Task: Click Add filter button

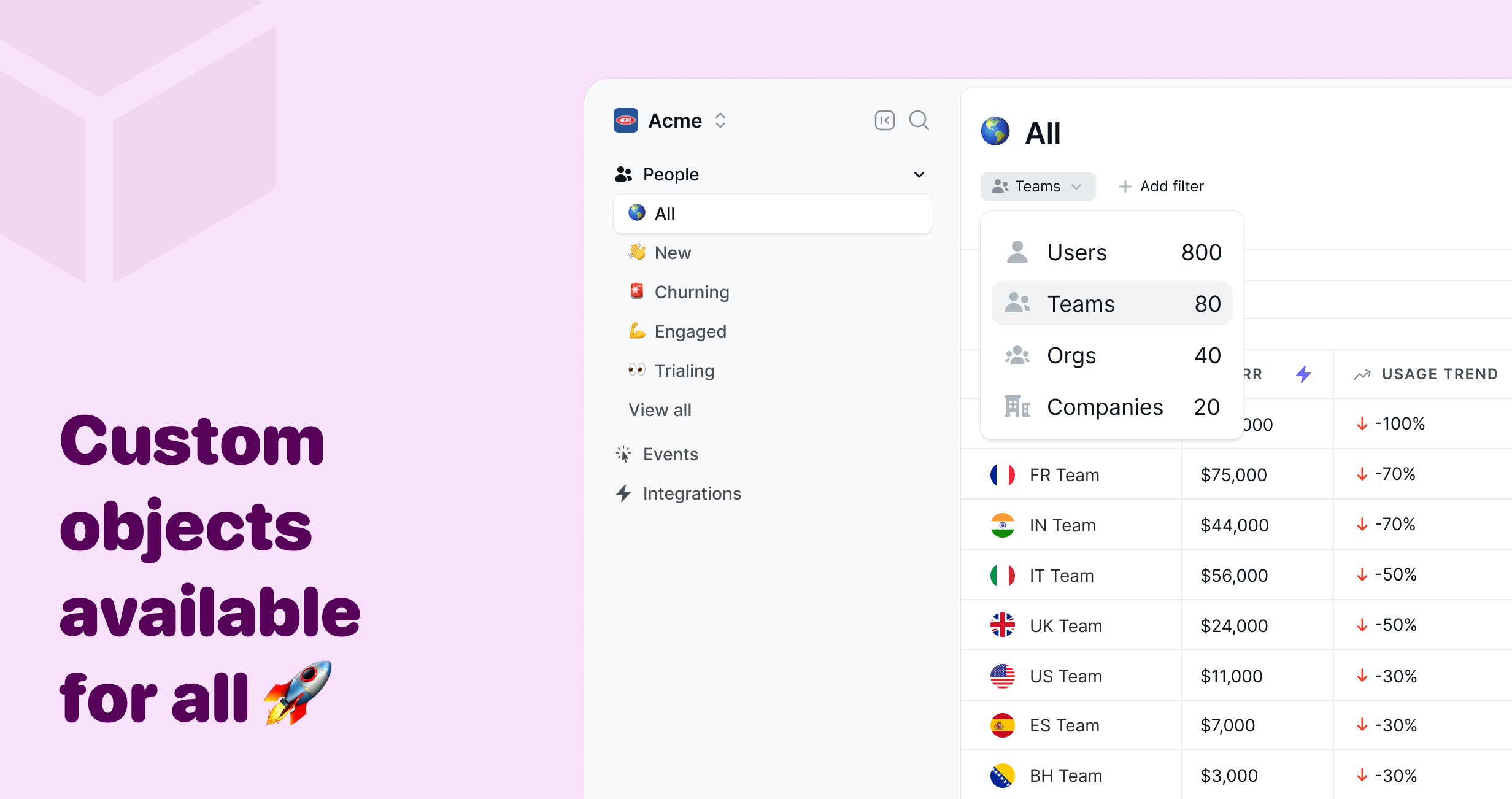Action: [x=1161, y=187]
